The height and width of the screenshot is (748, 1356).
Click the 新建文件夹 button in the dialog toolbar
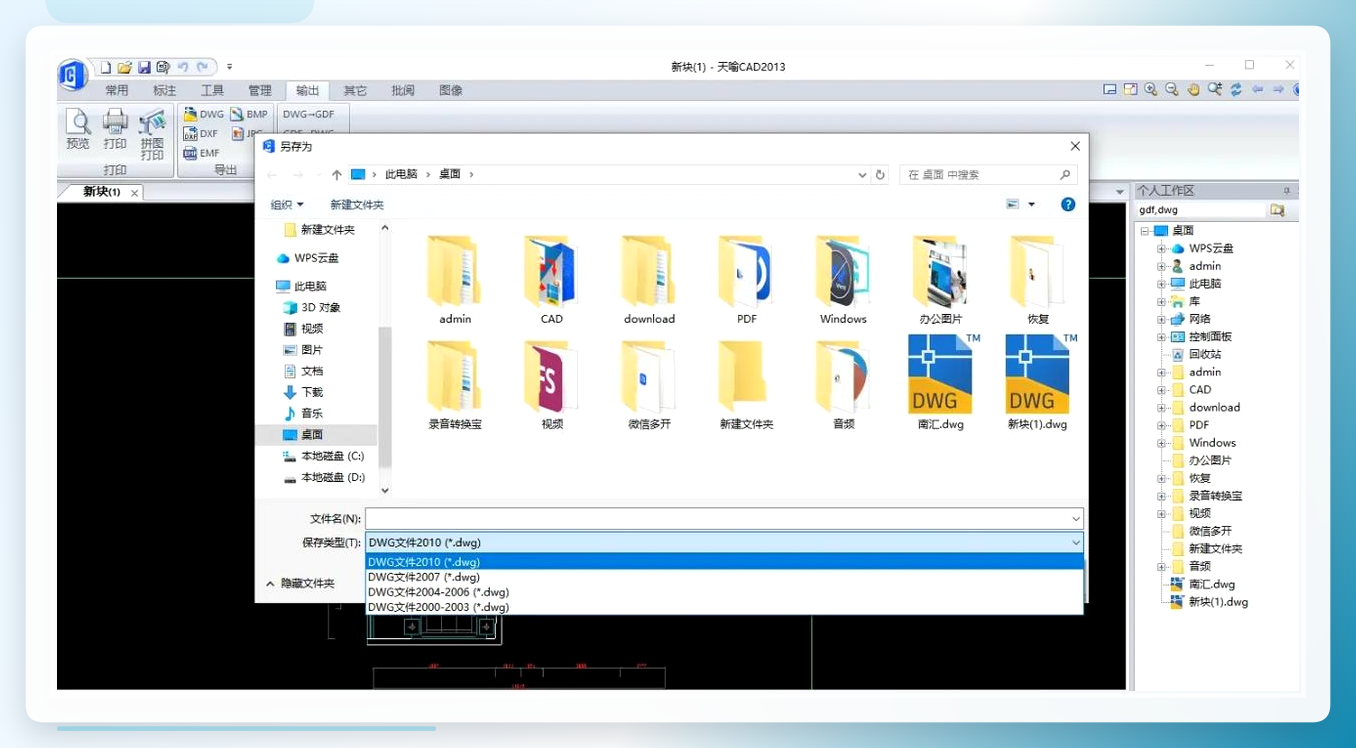[x=357, y=205]
